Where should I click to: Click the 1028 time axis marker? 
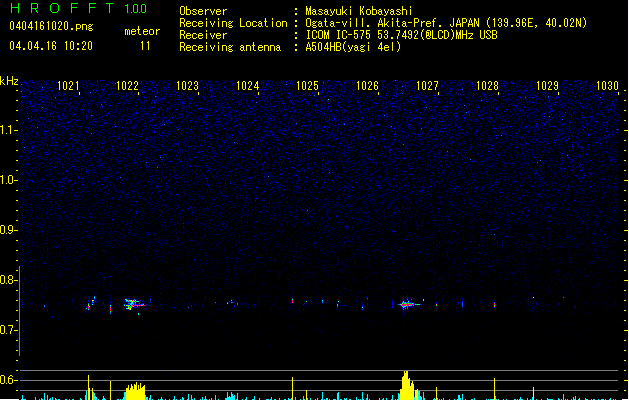[x=487, y=86]
